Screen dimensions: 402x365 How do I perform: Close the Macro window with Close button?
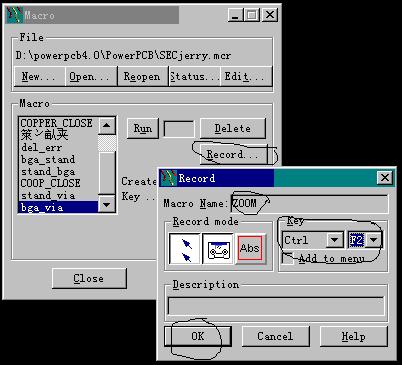[89, 278]
